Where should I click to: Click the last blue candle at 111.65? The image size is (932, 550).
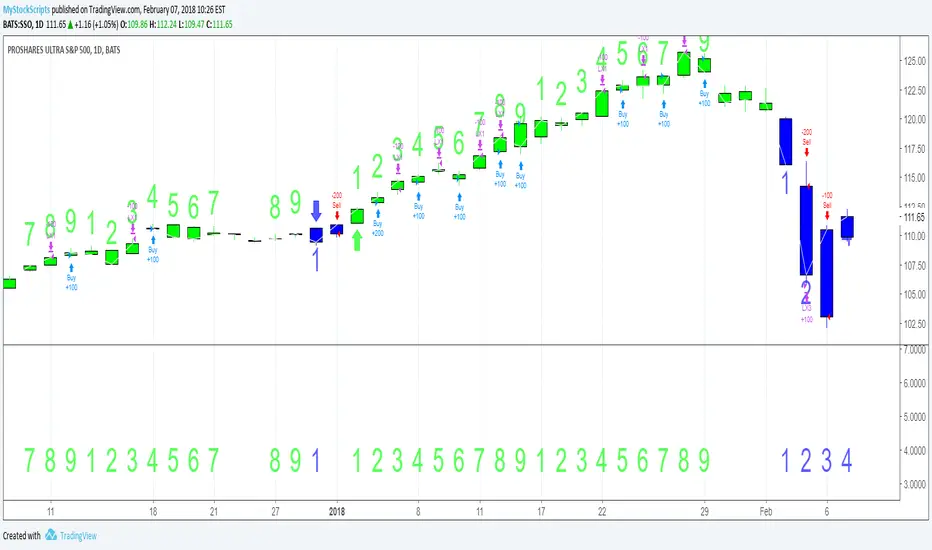[x=848, y=227]
